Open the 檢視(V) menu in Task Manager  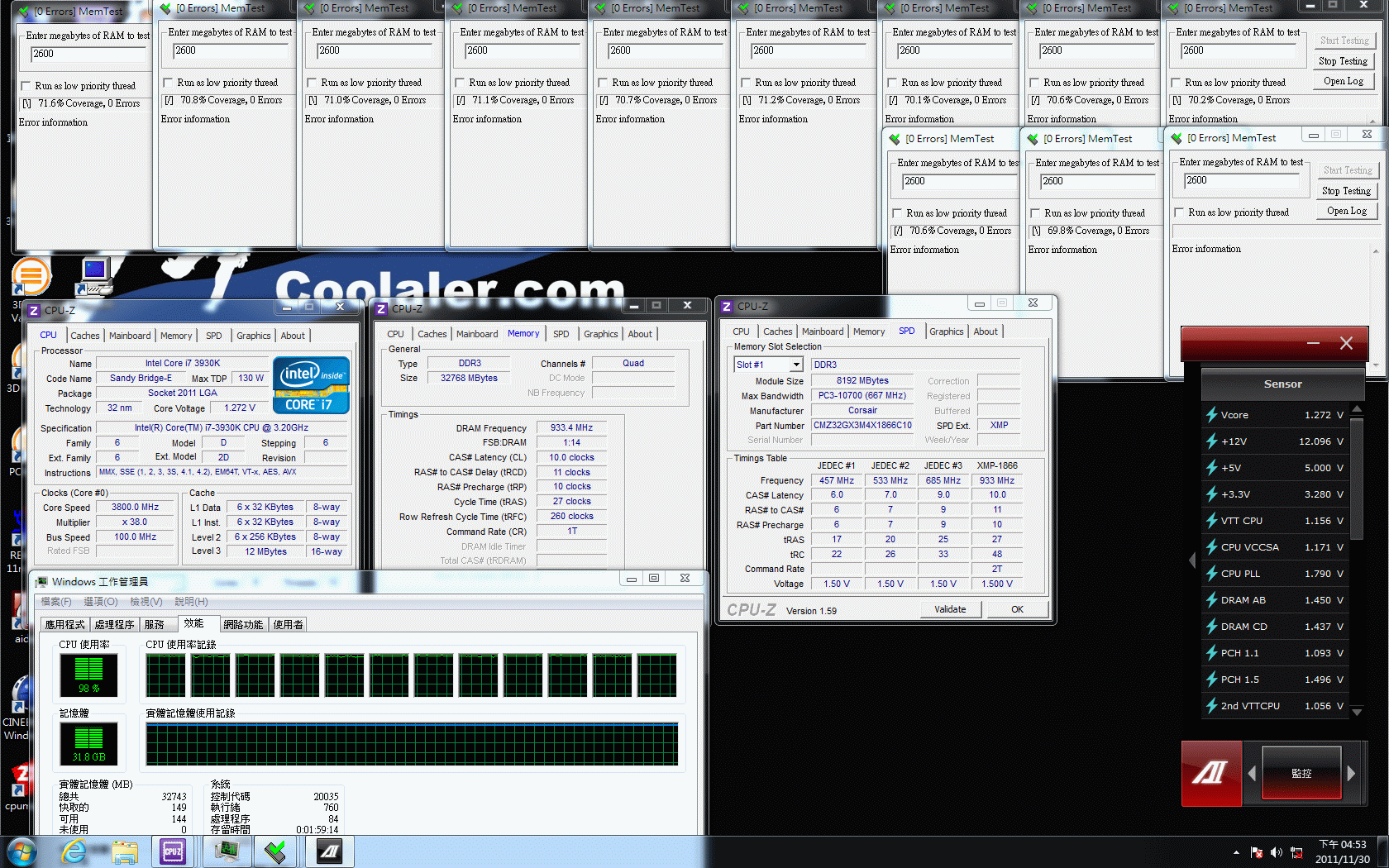point(146,602)
